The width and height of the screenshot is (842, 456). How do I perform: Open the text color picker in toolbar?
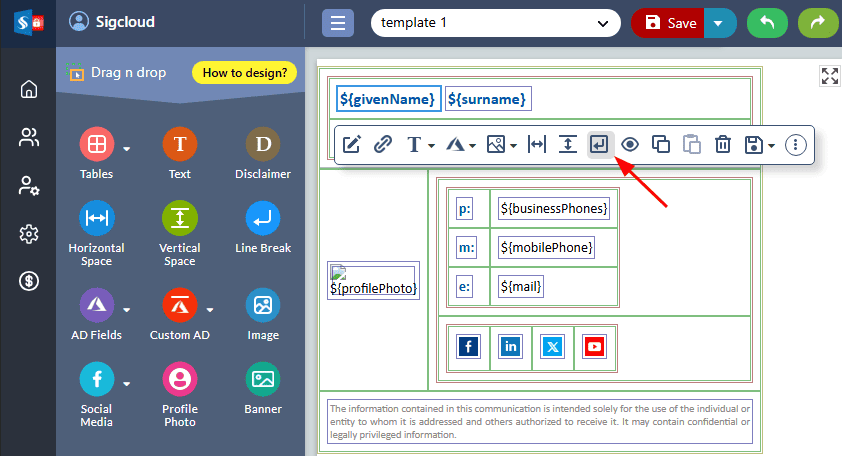460,144
